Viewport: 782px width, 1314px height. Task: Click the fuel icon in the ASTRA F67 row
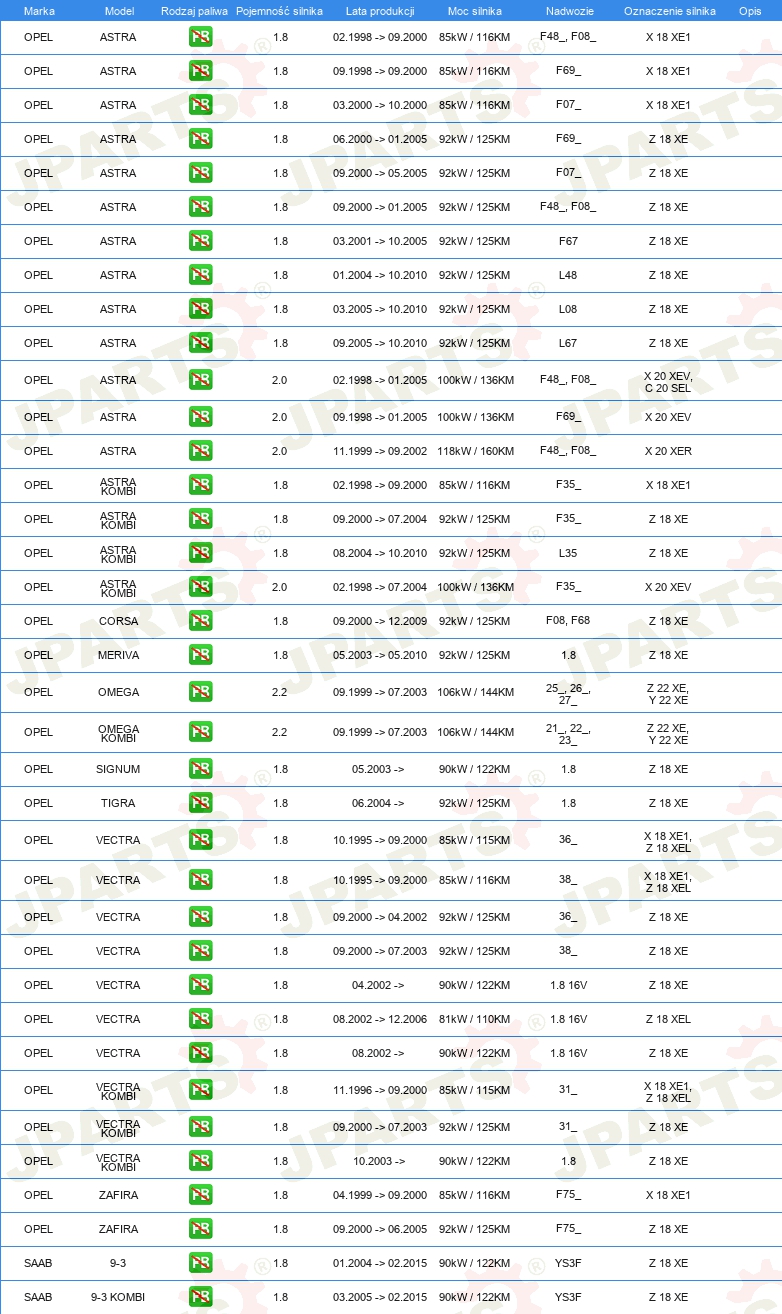(200, 241)
